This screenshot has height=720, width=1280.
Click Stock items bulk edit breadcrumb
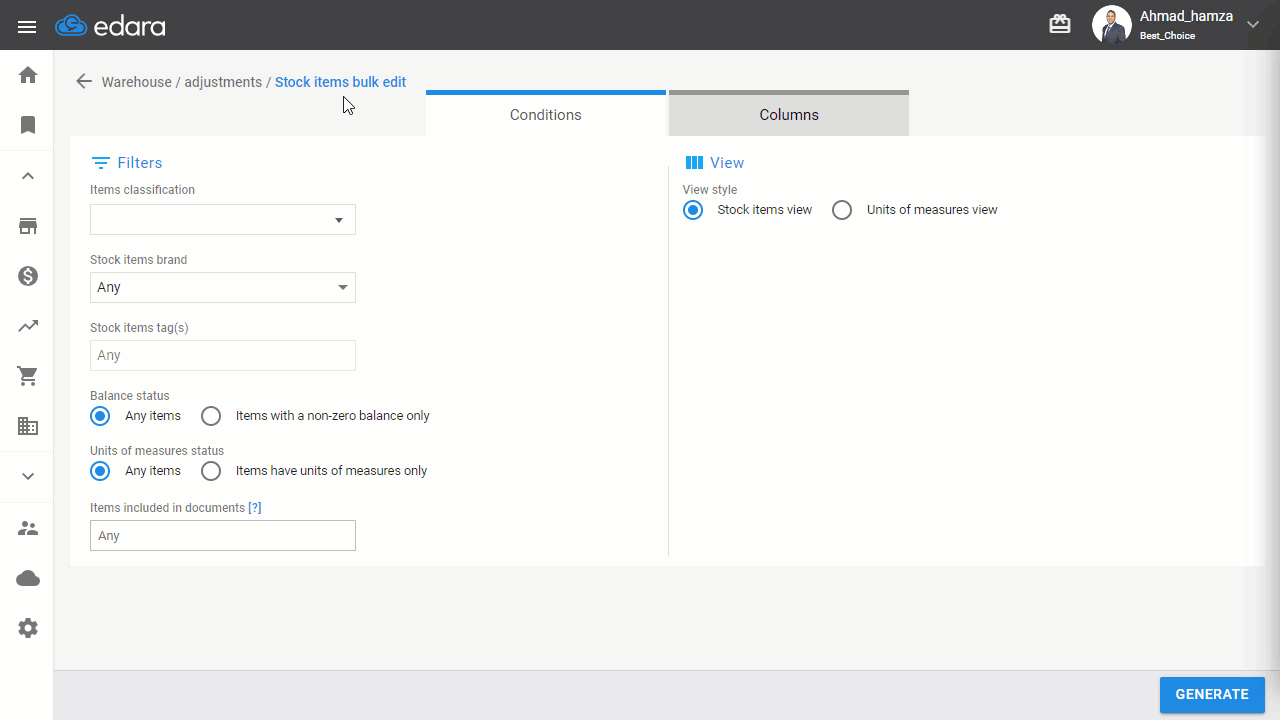pos(340,82)
